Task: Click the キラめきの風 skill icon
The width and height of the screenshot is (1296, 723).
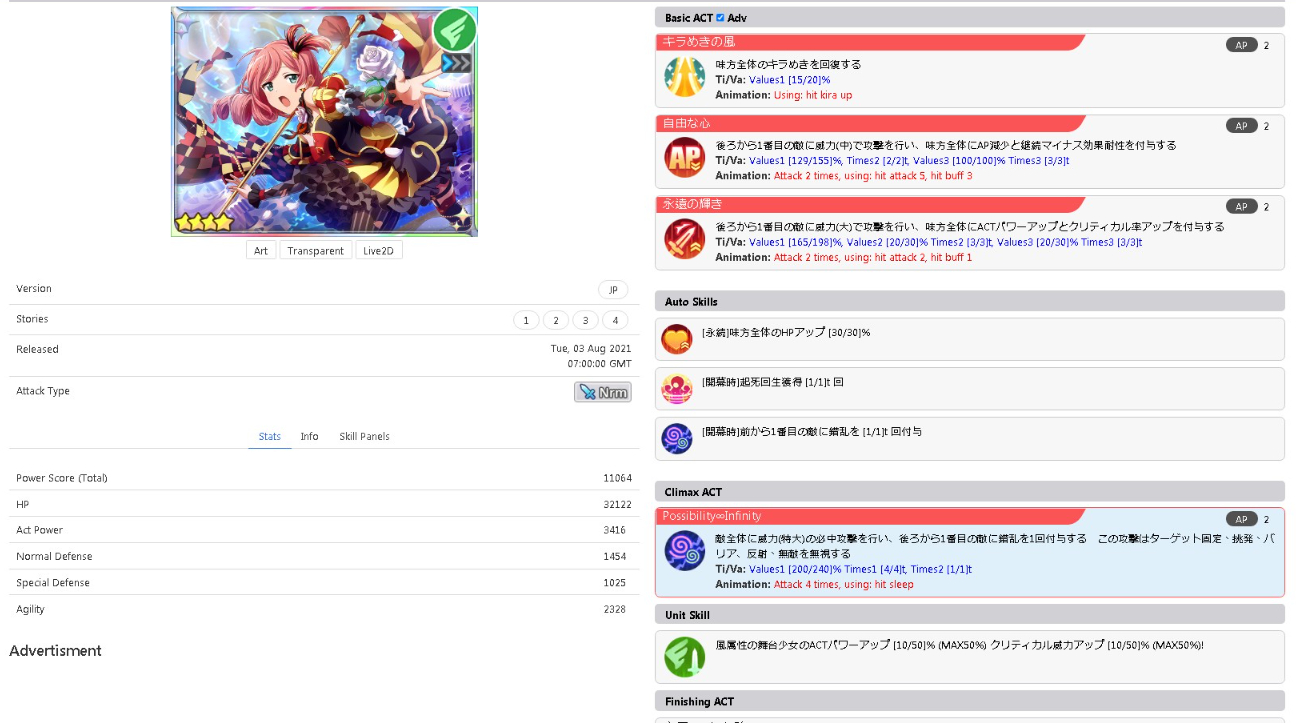Action: pos(684,77)
